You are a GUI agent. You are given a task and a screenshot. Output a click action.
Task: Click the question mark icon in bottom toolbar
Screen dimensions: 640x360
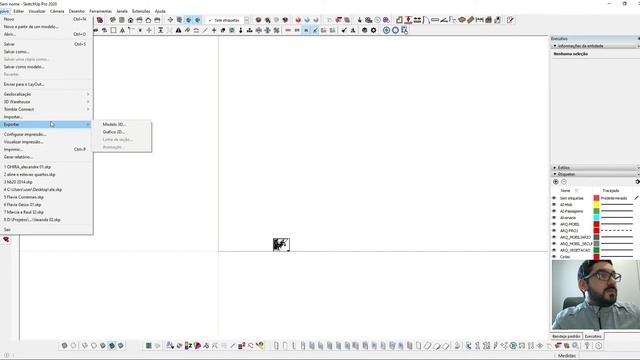click(x=587, y=346)
